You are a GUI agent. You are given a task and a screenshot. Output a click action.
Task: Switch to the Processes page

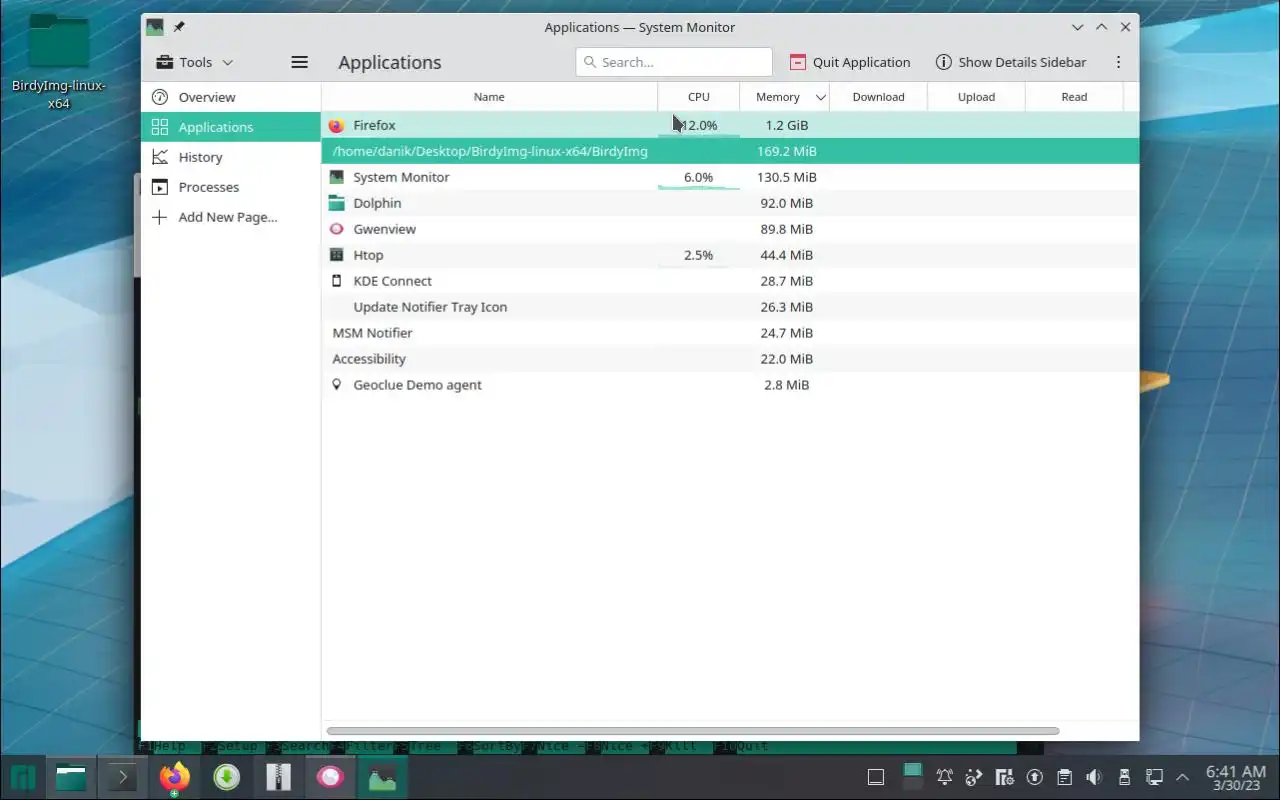tap(230, 187)
